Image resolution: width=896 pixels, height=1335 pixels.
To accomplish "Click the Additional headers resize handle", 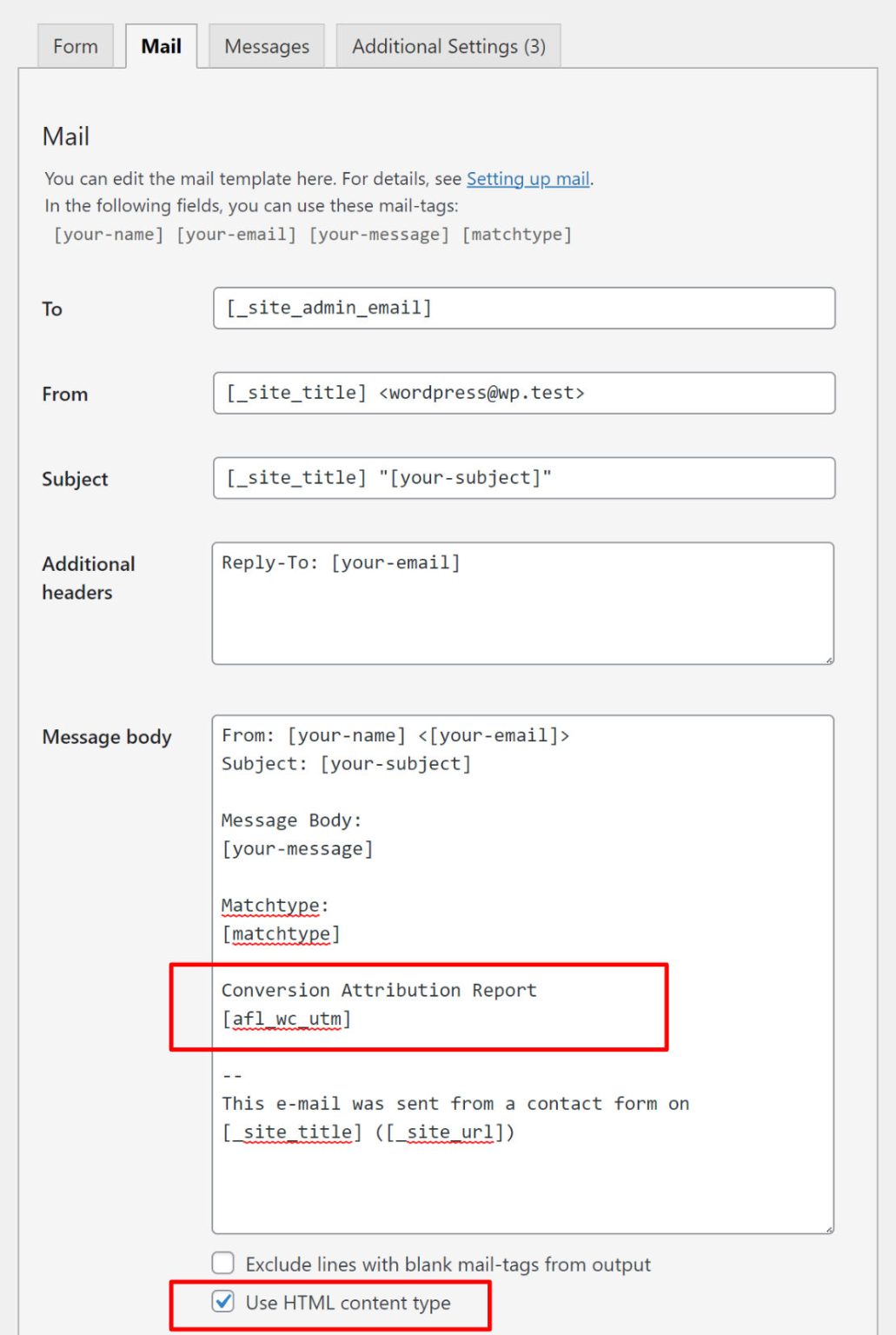I will [x=829, y=660].
